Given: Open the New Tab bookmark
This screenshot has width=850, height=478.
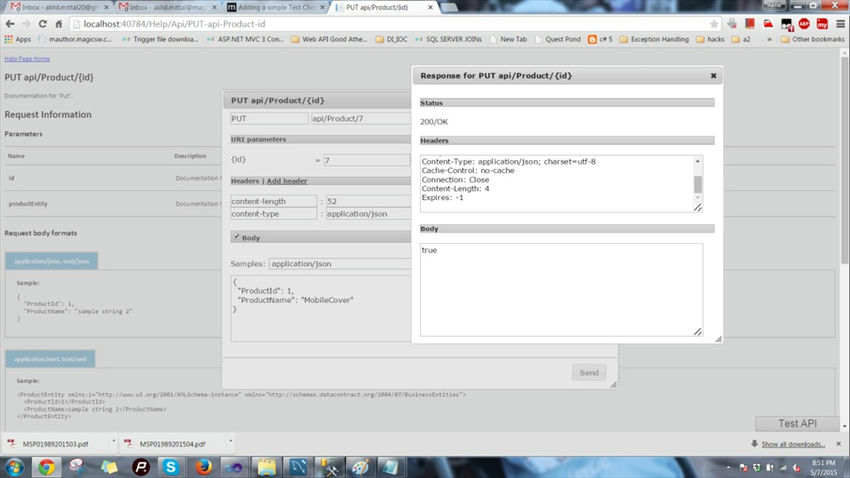Looking at the screenshot, I should (508, 39).
